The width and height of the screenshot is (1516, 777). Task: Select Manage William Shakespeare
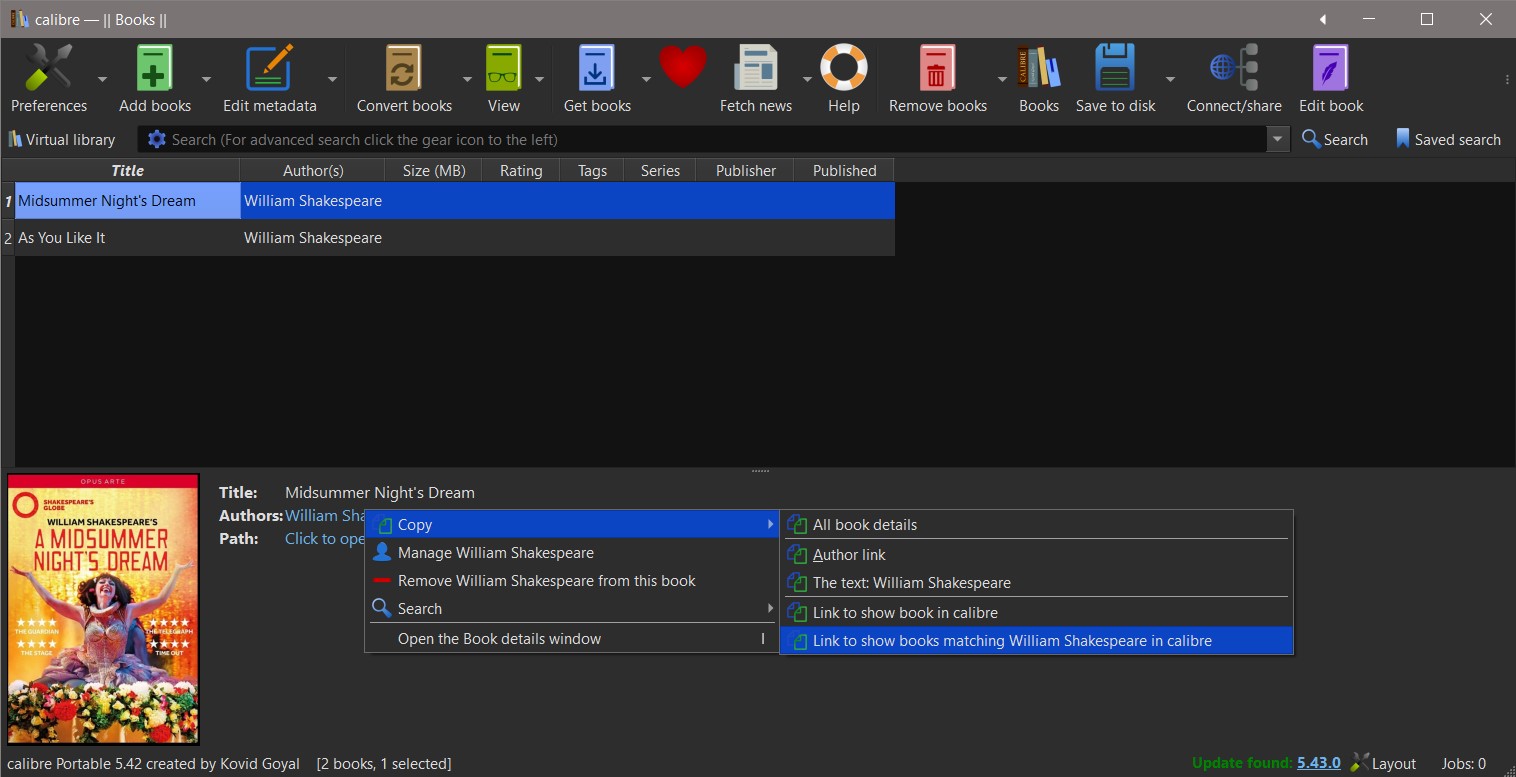point(572,552)
